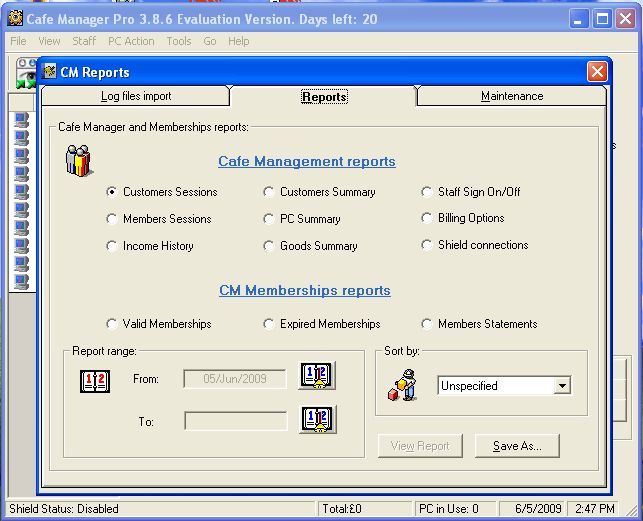This screenshot has width=643, height=521.
Task: Open the Help menu
Action: click(x=239, y=41)
